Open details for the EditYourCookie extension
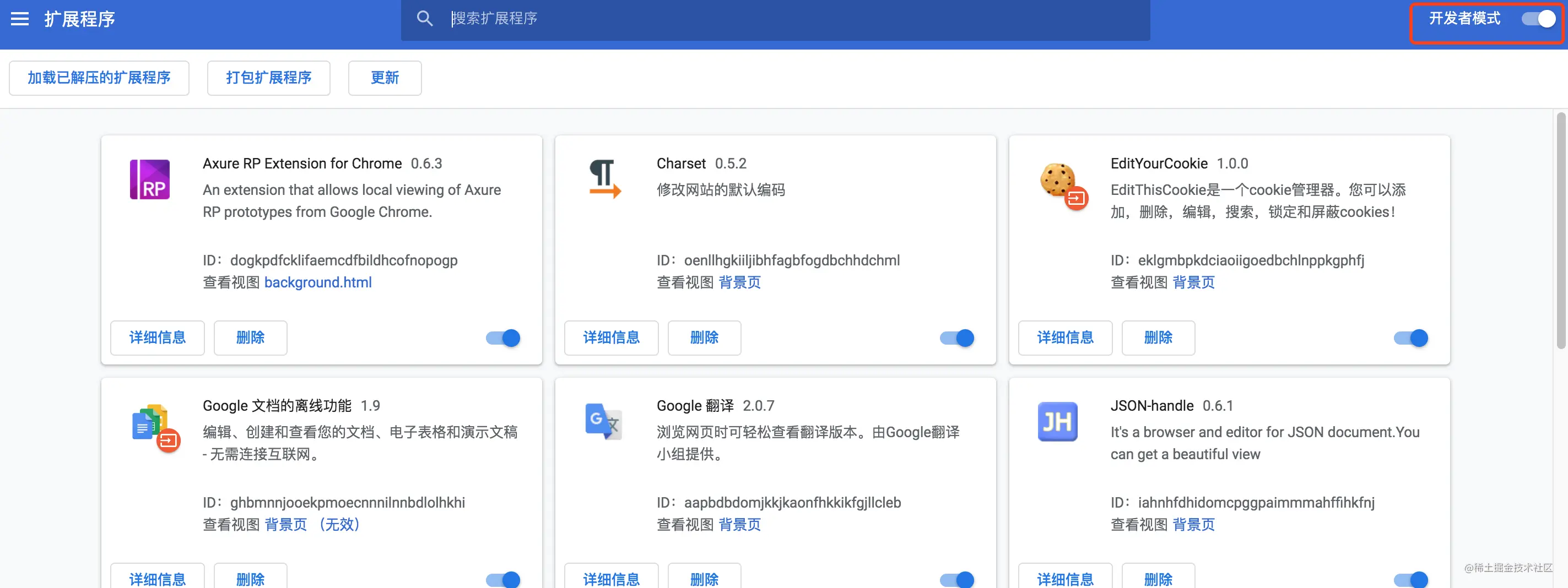Image resolution: width=1568 pixels, height=588 pixels. click(1064, 338)
